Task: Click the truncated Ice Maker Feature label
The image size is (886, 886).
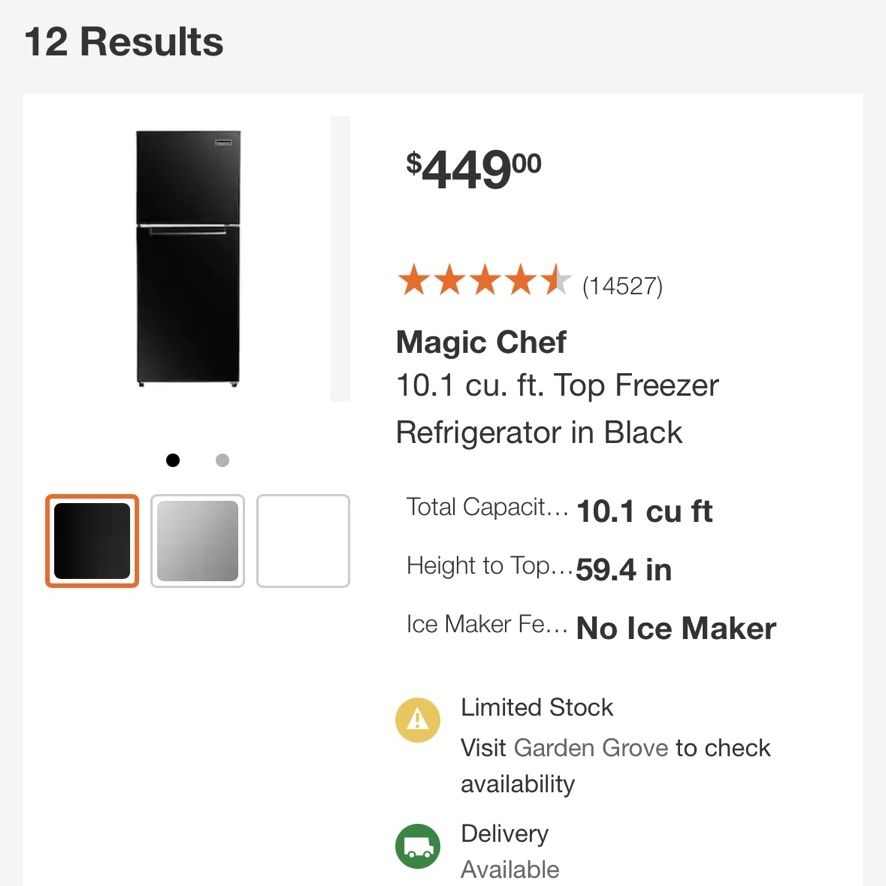Action: click(487, 624)
